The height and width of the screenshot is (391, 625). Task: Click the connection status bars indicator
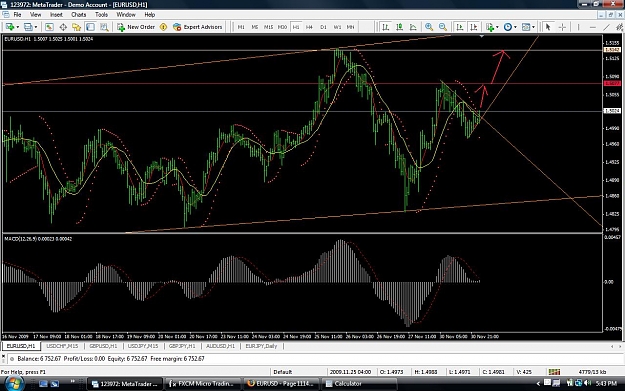[x=554, y=372]
